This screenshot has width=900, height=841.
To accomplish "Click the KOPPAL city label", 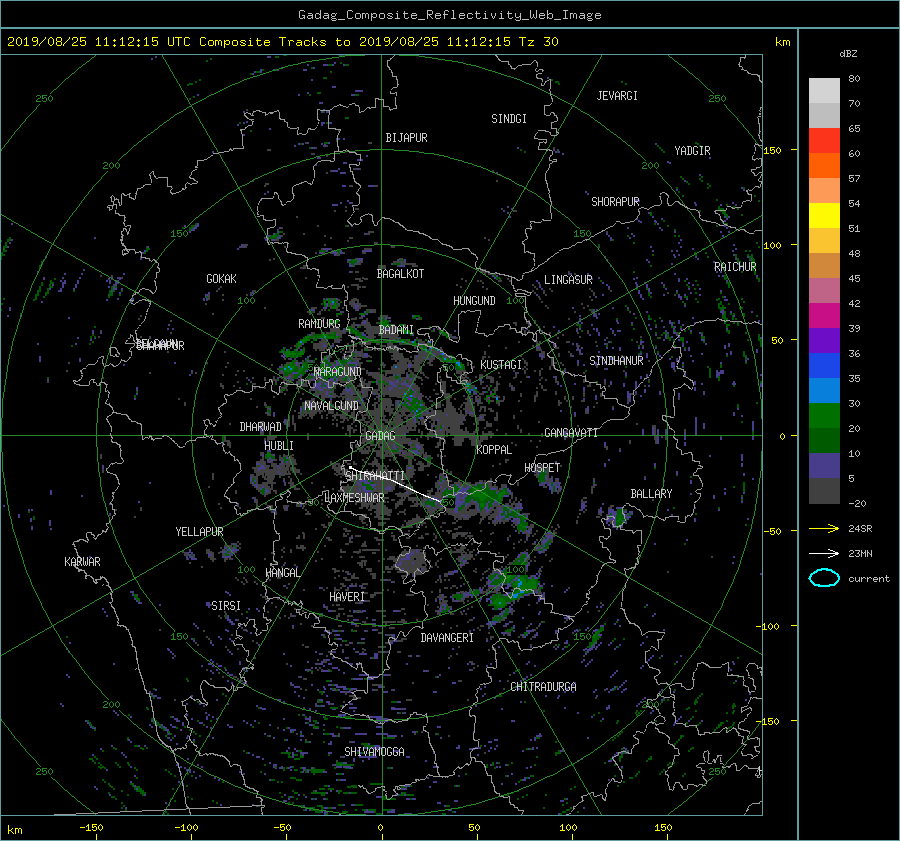I will coord(494,449).
